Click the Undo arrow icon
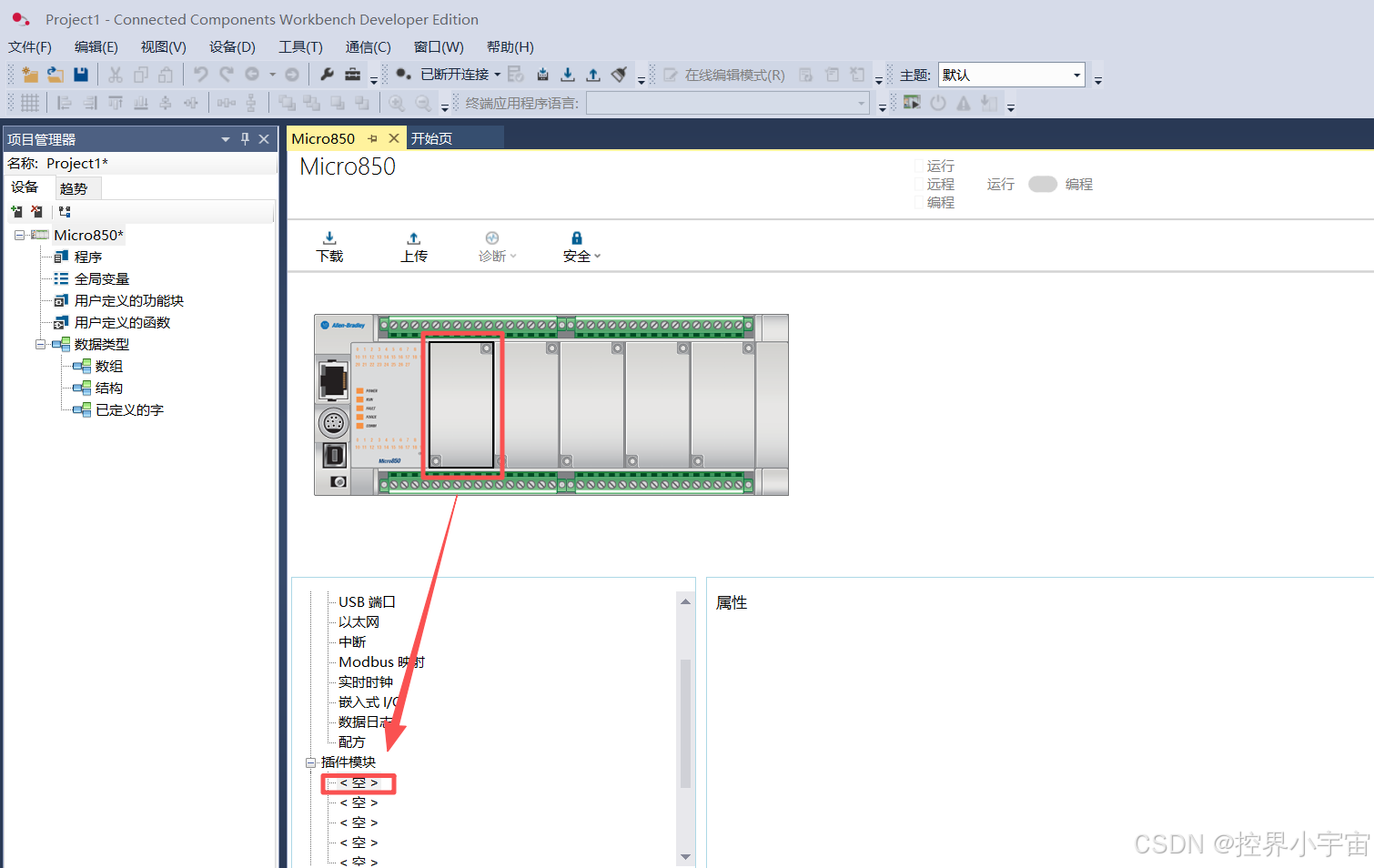 (201, 75)
